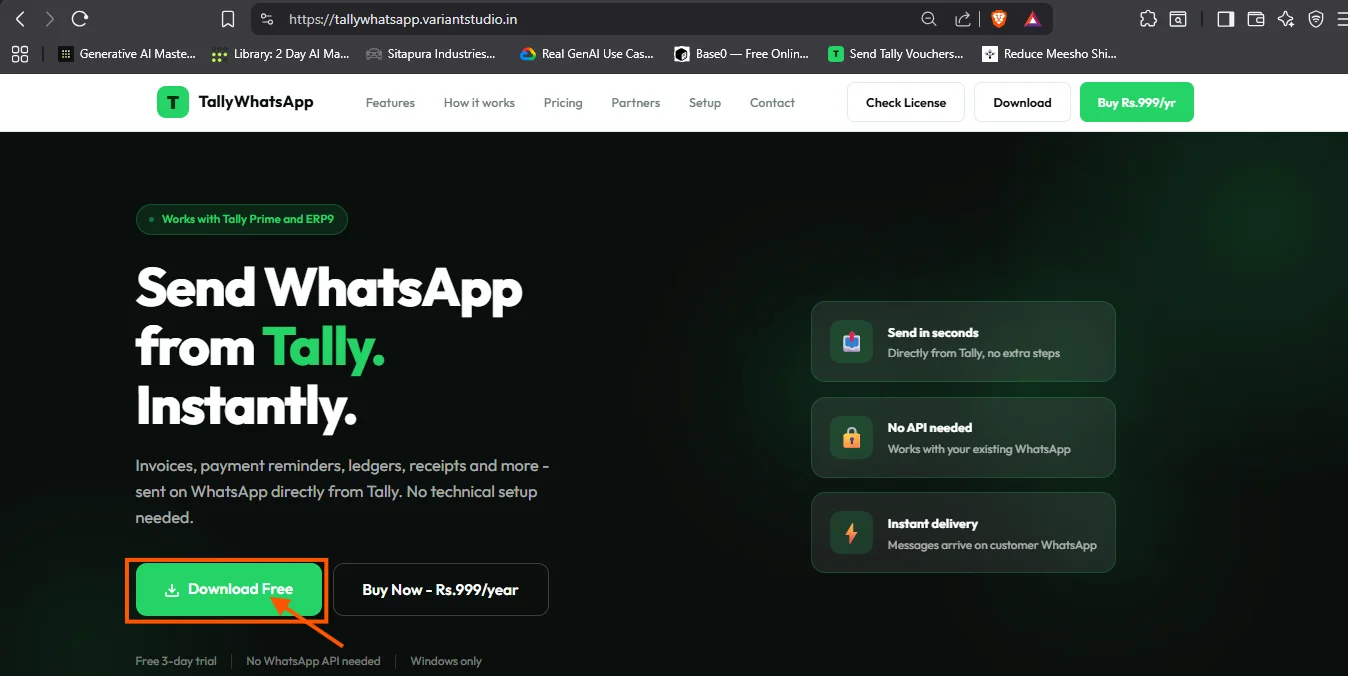Open the Partners nav link
Viewport: 1348px width, 676px height.
click(636, 103)
